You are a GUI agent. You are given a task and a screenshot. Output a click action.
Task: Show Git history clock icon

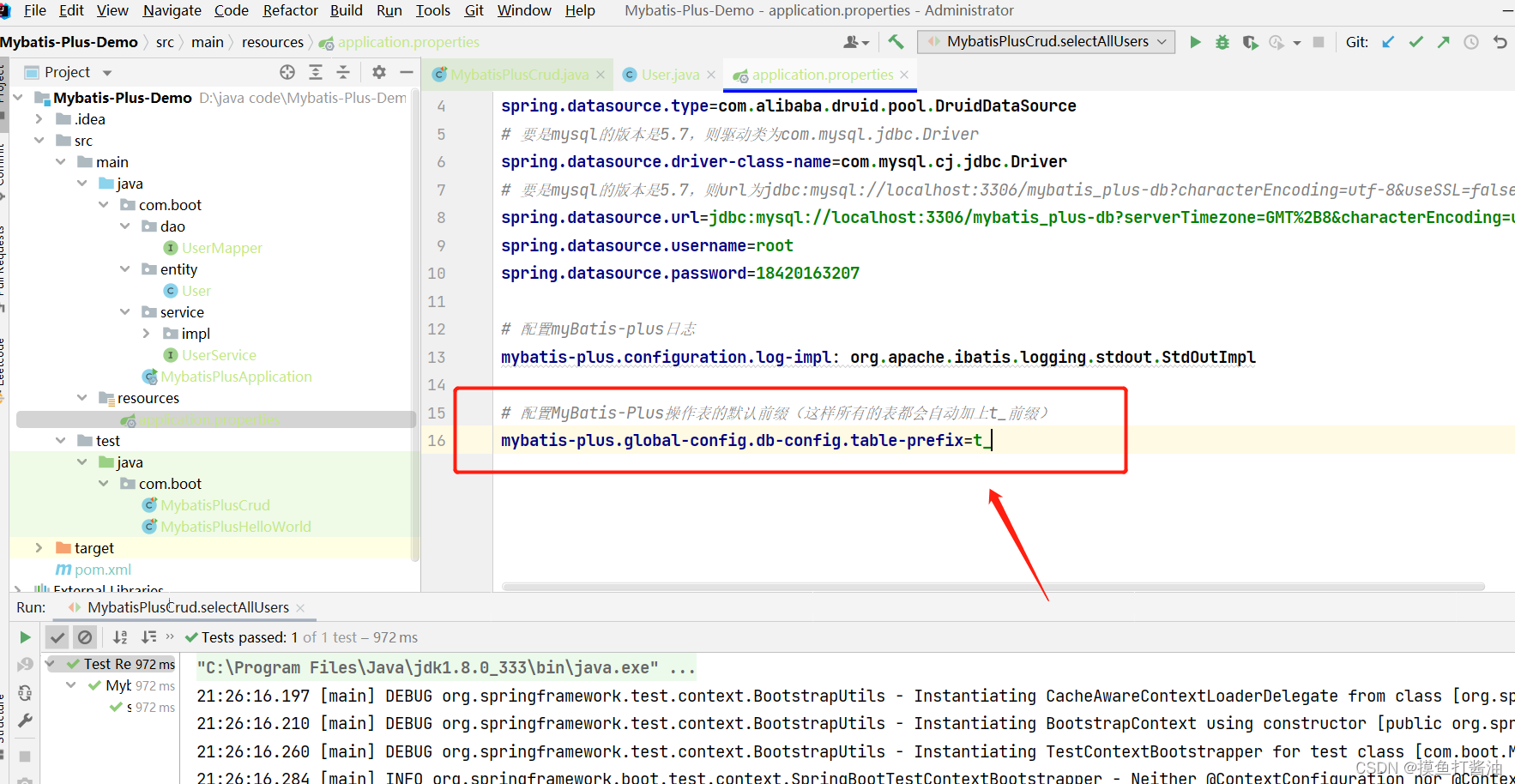[1471, 42]
